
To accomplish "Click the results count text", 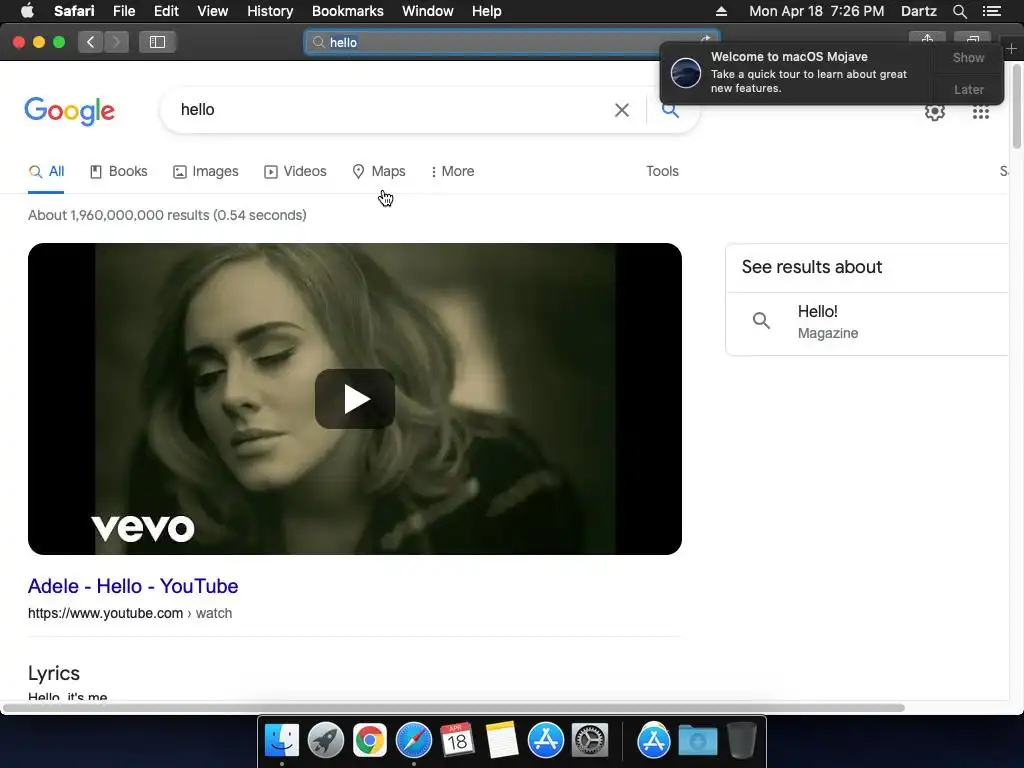I will 167,216.
